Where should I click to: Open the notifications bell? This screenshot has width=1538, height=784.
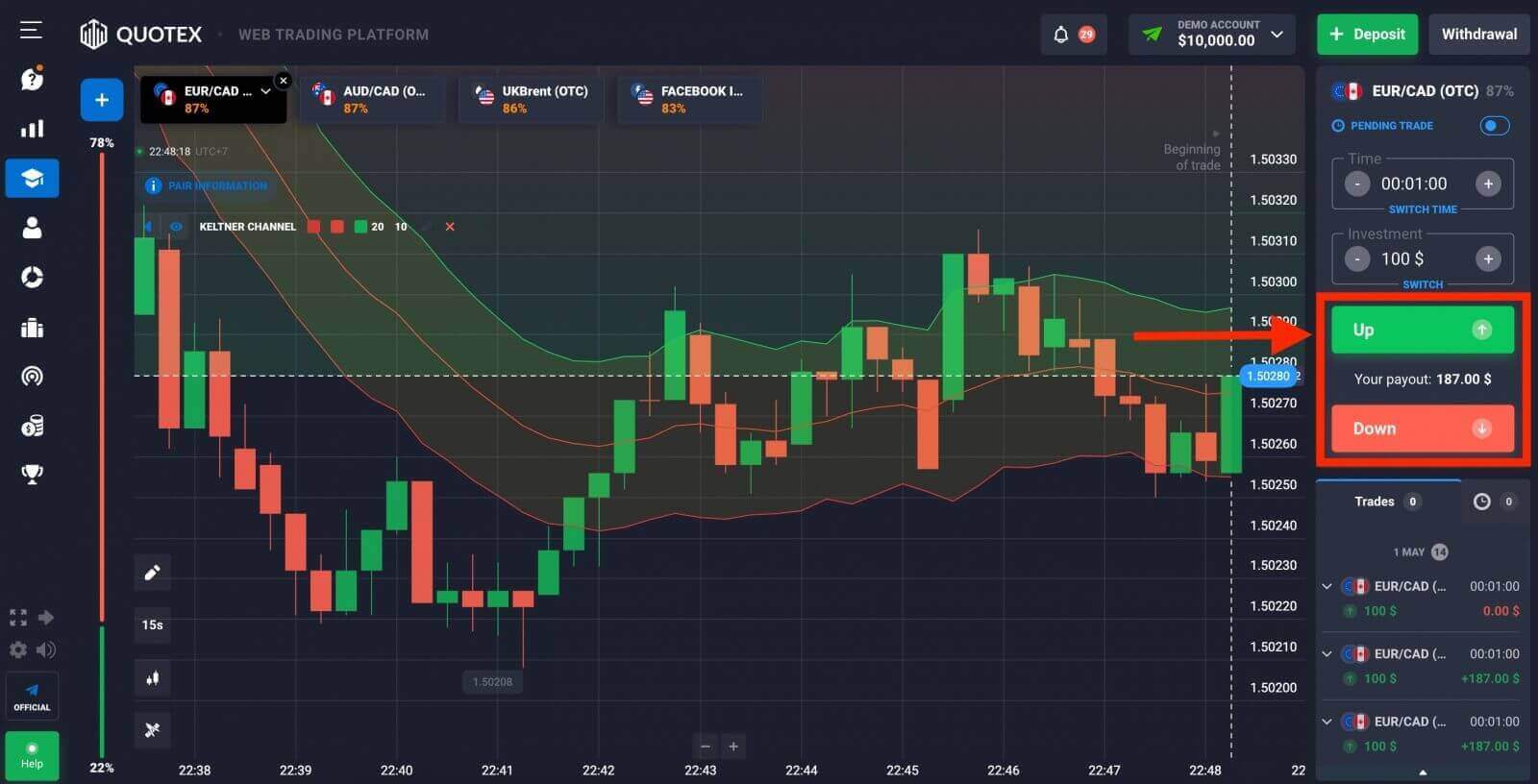pos(1061,35)
